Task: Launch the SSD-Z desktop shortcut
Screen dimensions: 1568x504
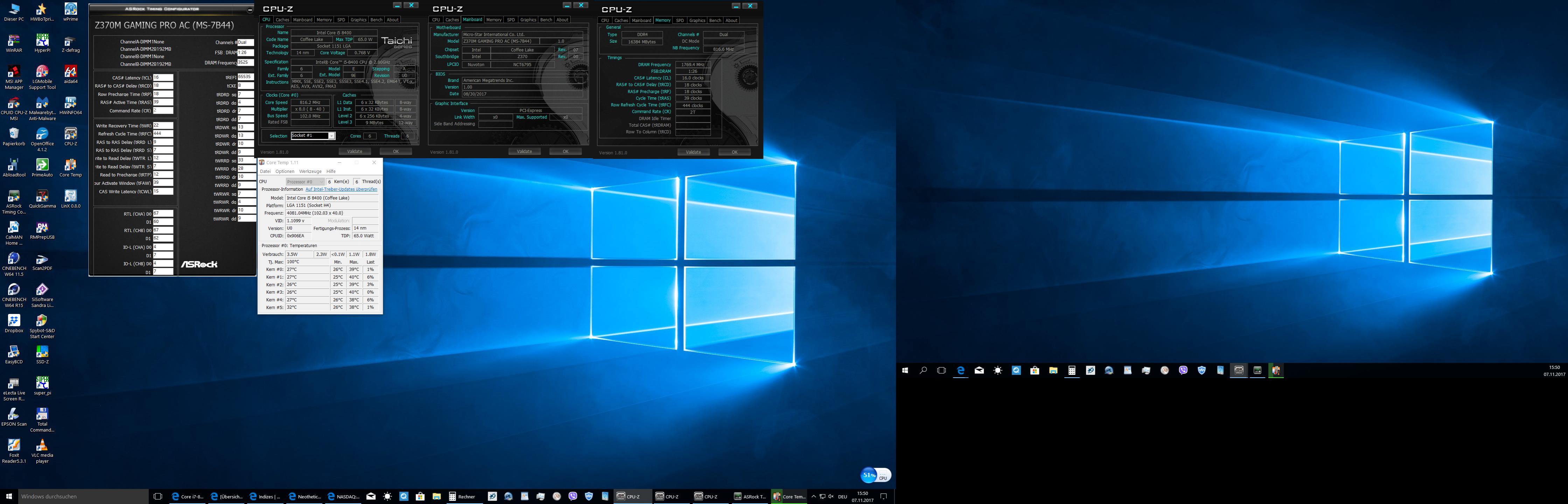Action: click(x=42, y=352)
